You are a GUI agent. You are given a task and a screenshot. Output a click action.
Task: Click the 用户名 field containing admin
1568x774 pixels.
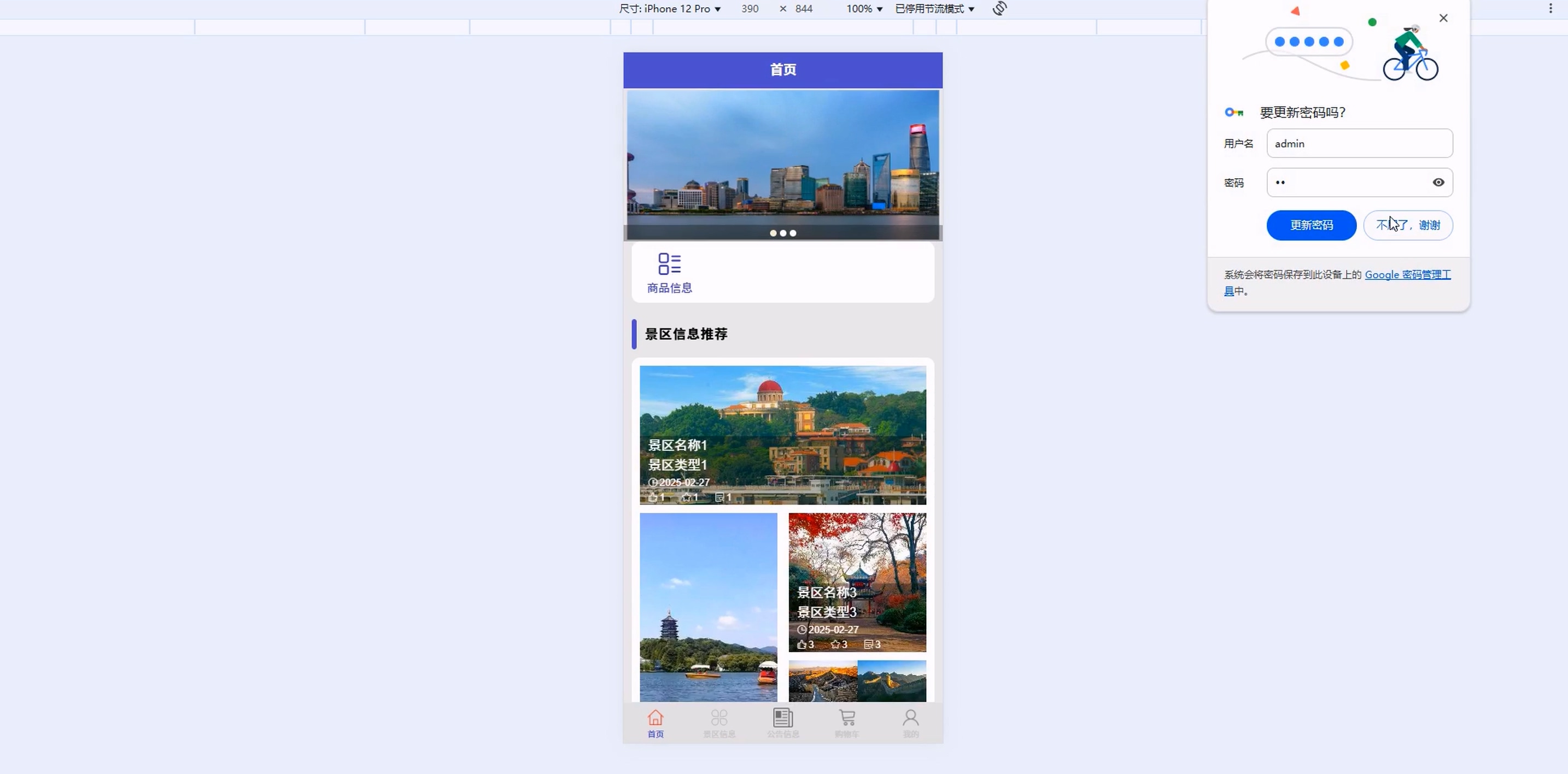click(x=1359, y=144)
